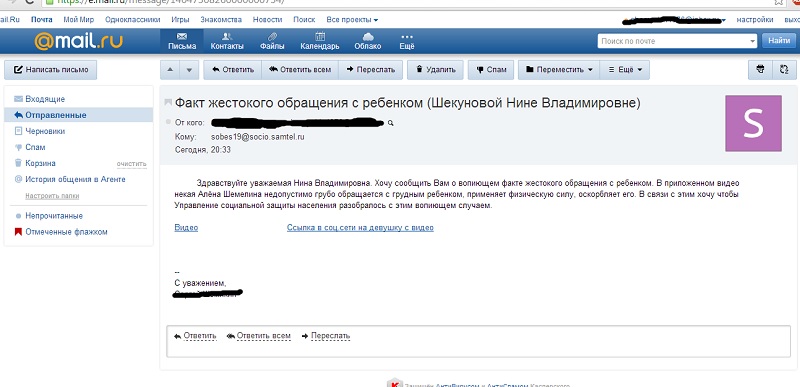Image resolution: width=800 pixels, height=387 pixels.
Task: Expand the Все проекты dropdown
Action: 352,20
